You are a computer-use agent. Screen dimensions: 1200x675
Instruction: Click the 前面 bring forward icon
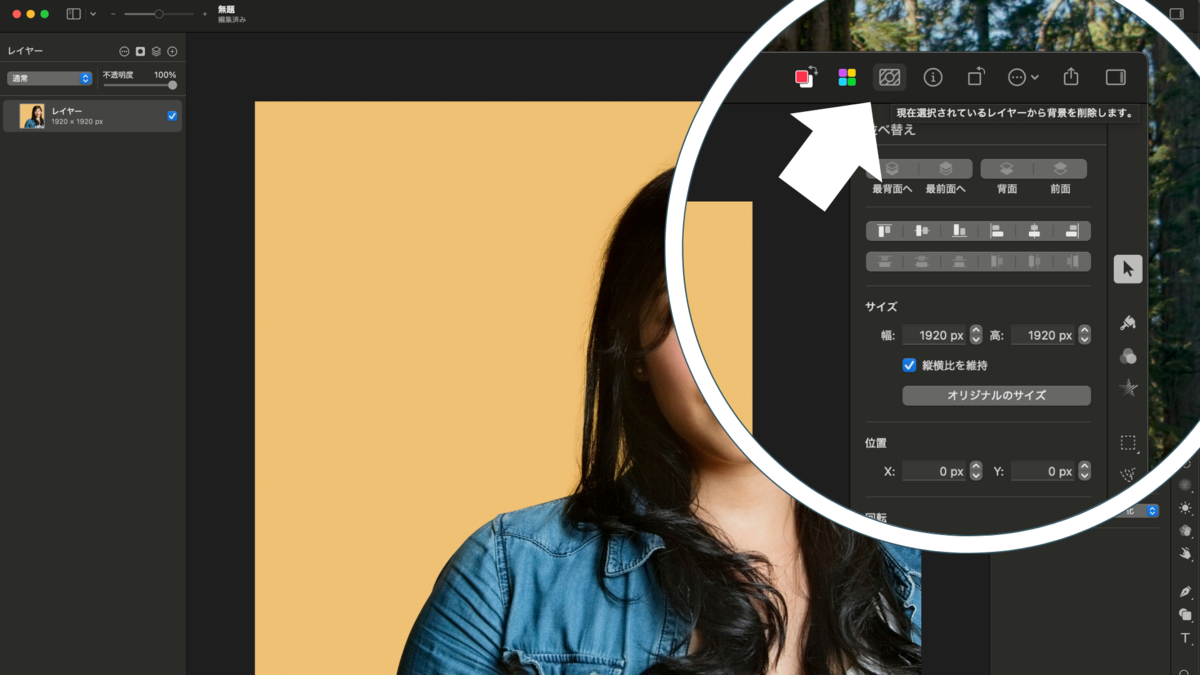[x=1061, y=169]
